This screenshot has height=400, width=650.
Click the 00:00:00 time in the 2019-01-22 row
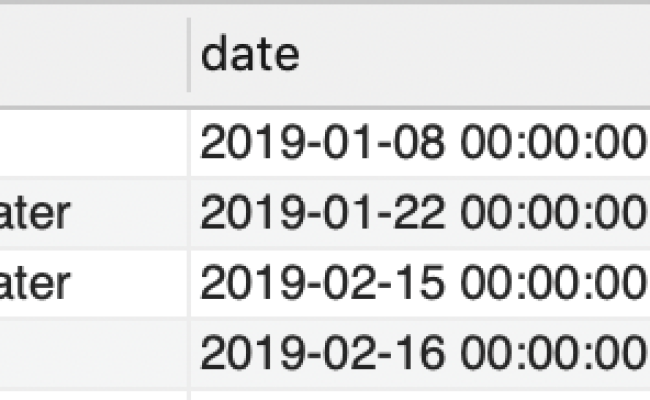pyautogui.click(x=553, y=213)
